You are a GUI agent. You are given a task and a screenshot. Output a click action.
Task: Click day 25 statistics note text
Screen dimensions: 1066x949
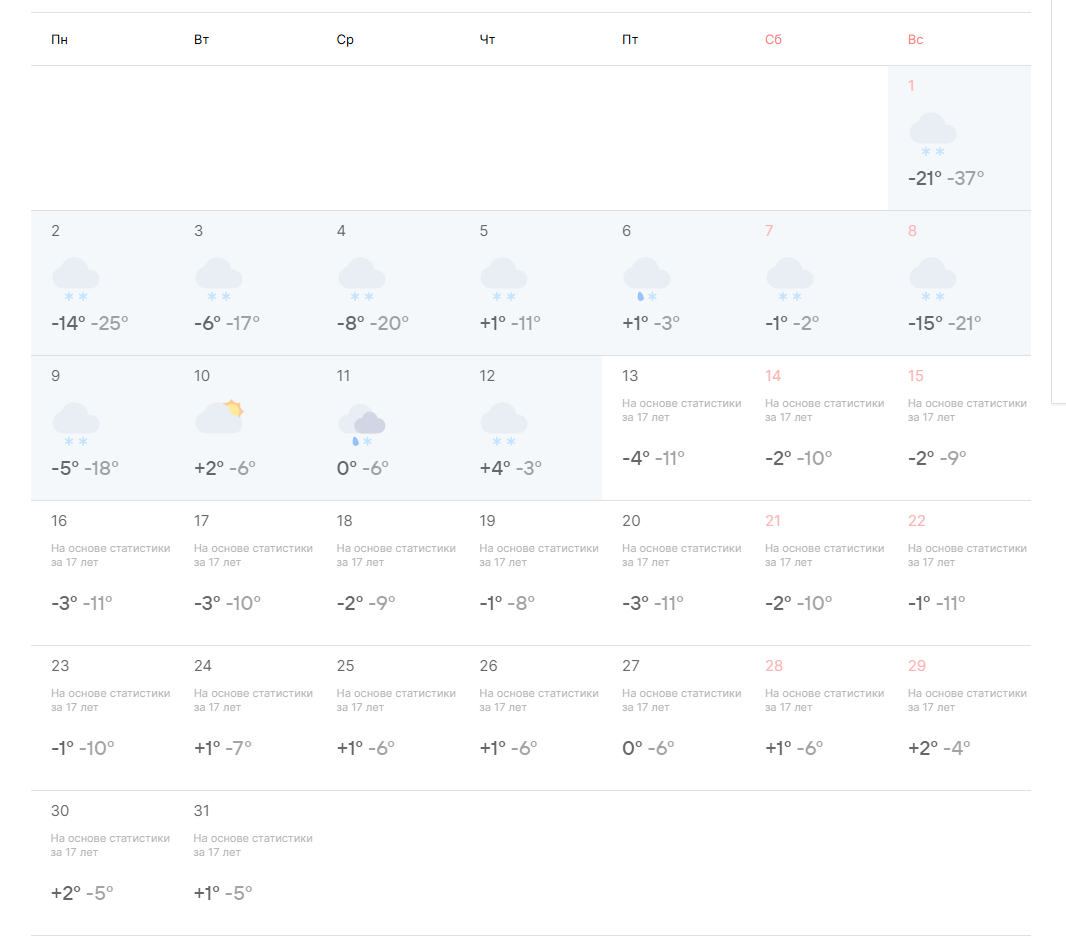click(396, 700)
